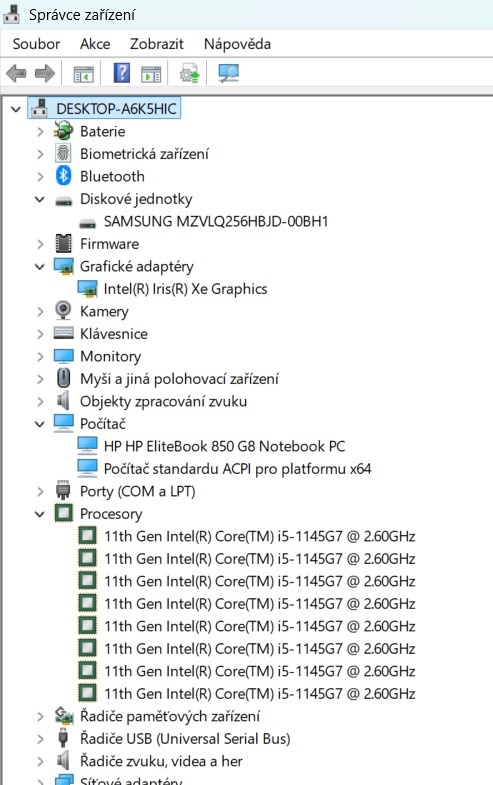Click the Řadiče zvuku, videa a her icon
The height and width of the screenshot is (785, 493).
pyautogui.click(x=63, y=761)
